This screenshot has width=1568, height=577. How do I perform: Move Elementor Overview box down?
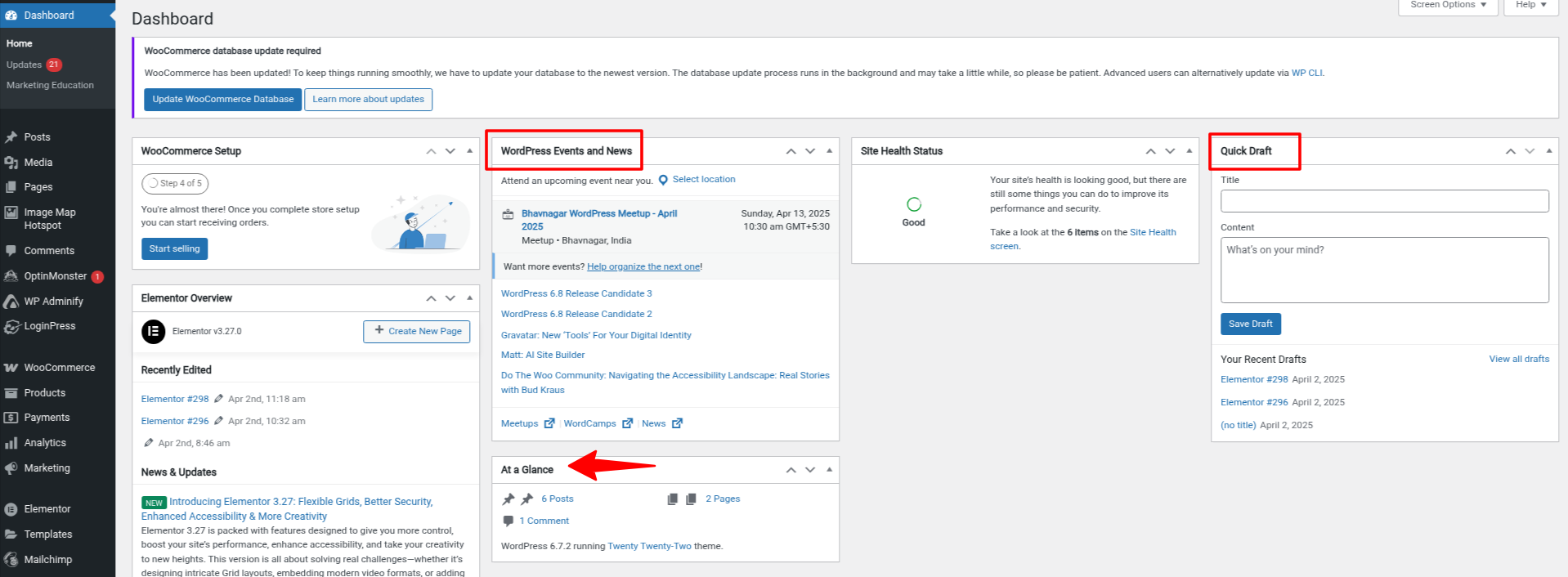point(450,298)
